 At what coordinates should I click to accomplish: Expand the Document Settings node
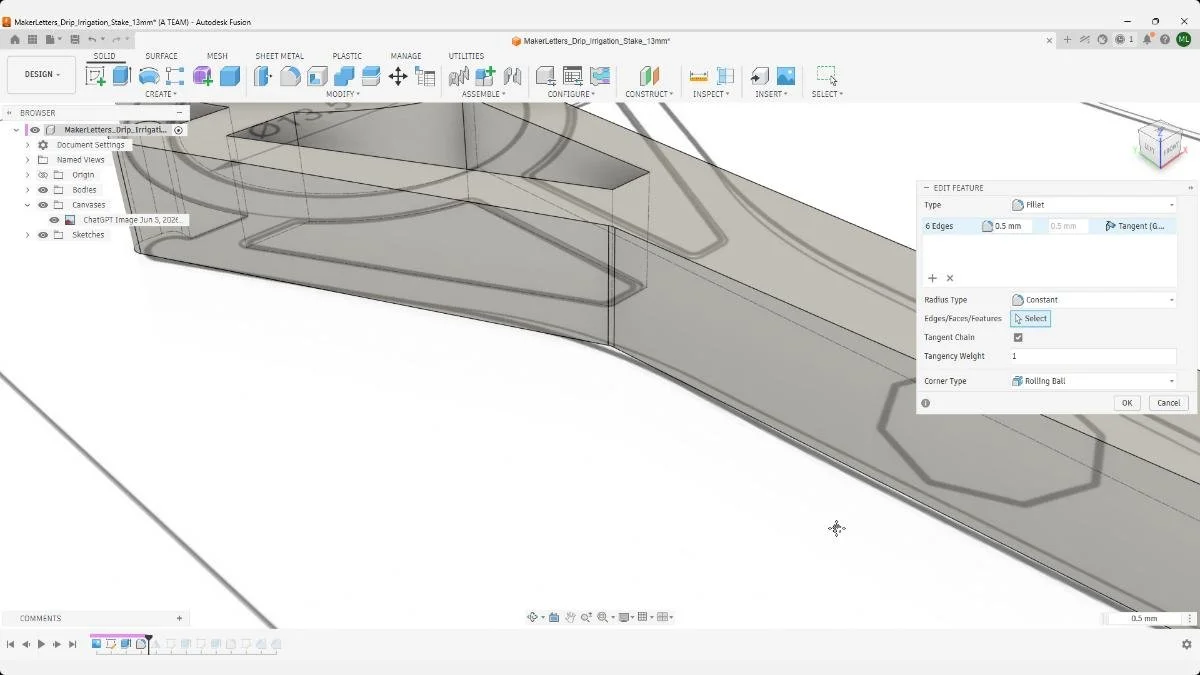point(28,145)
